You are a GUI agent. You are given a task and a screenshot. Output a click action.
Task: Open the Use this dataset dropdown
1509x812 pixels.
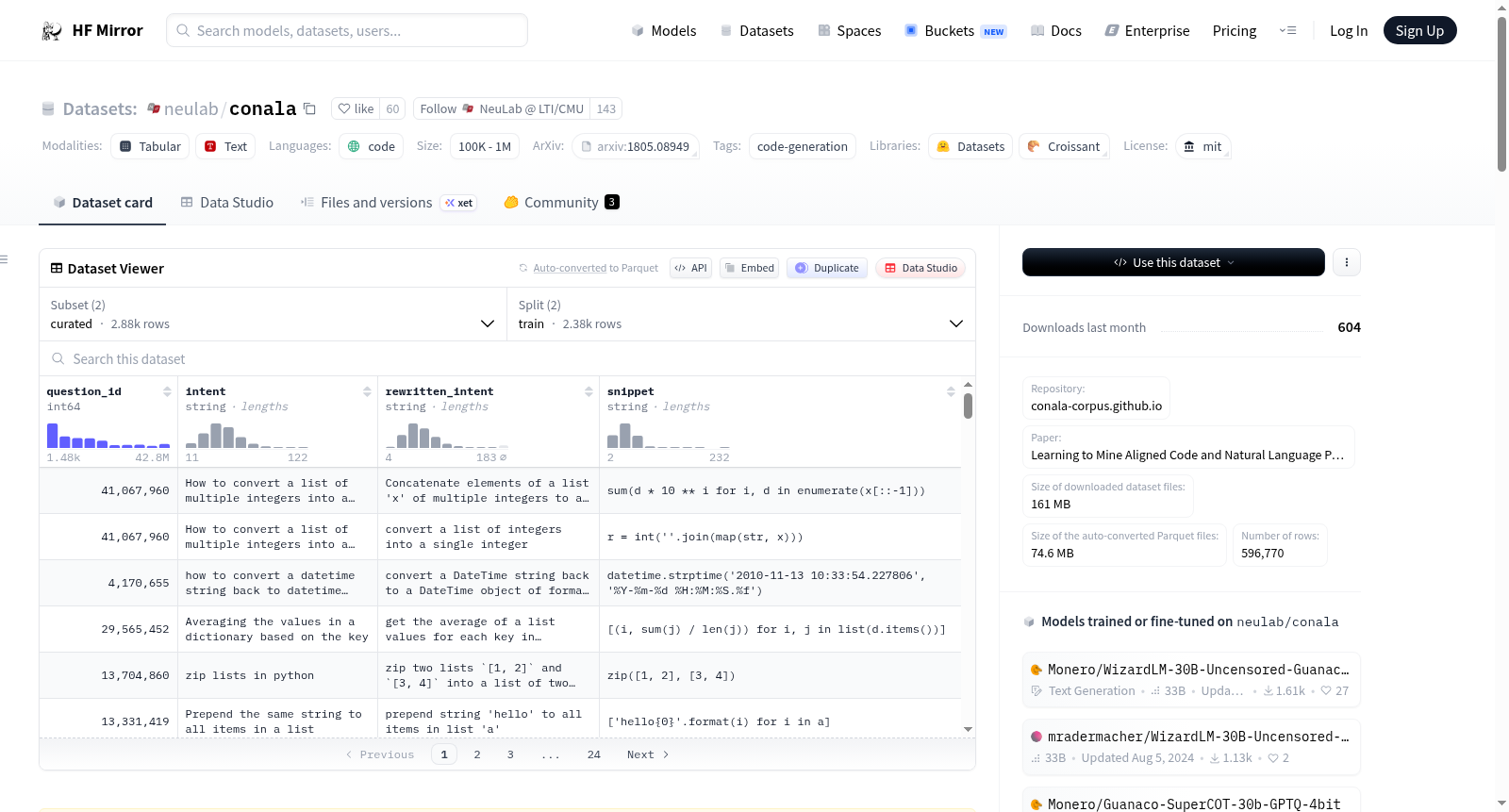[x=1173, y=262]
